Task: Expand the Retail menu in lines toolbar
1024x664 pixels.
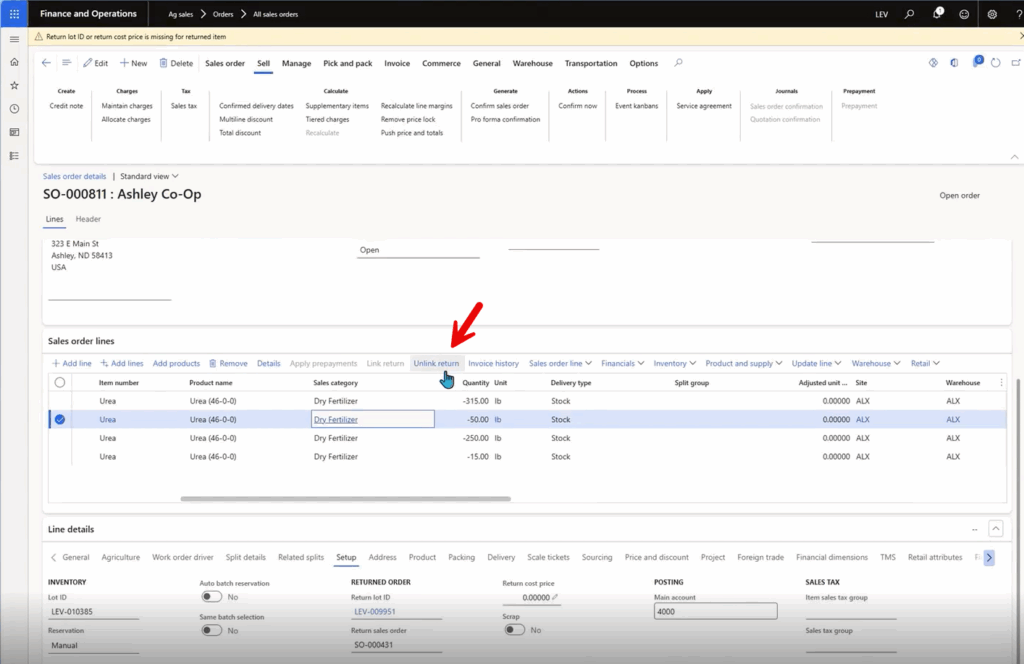Action: point(925,364)
